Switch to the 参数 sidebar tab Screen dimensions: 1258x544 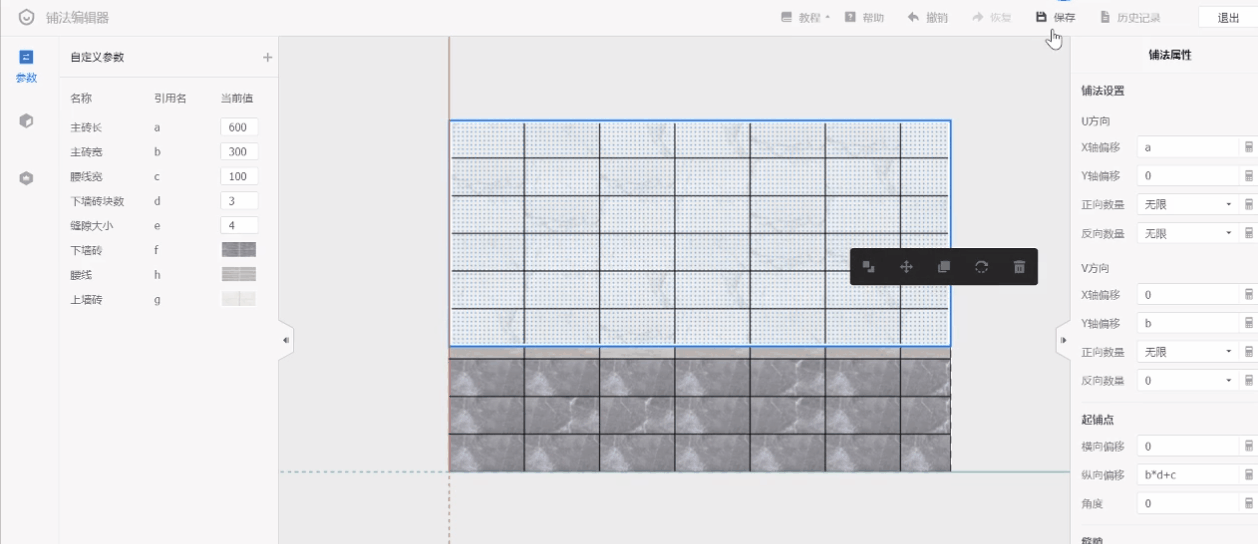click(27, 66)
